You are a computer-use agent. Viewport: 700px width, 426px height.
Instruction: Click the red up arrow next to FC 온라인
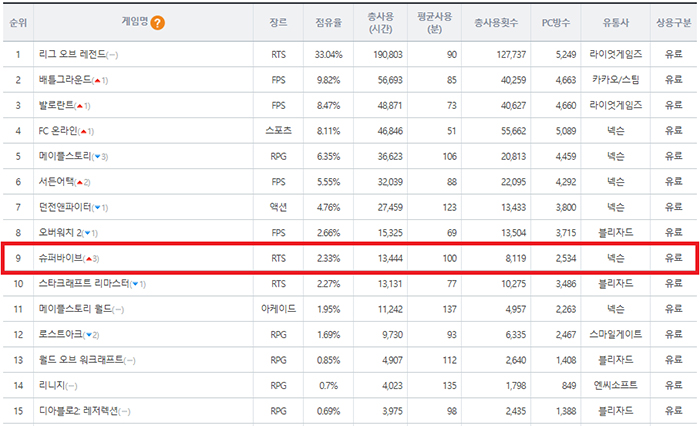point(86,130)
